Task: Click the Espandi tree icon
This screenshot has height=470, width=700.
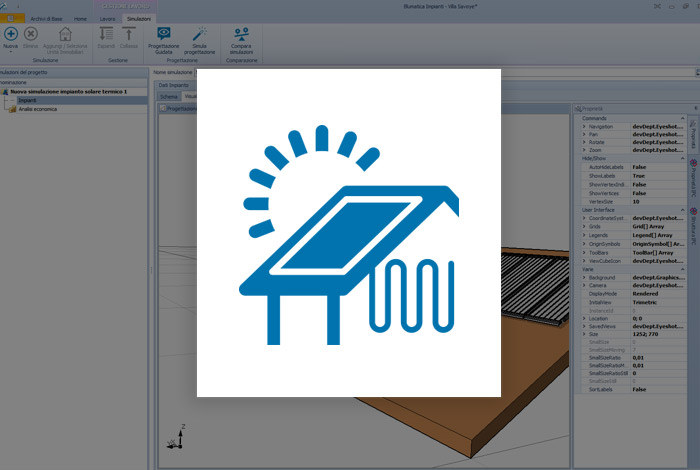Action: click(x=106, y=34)
